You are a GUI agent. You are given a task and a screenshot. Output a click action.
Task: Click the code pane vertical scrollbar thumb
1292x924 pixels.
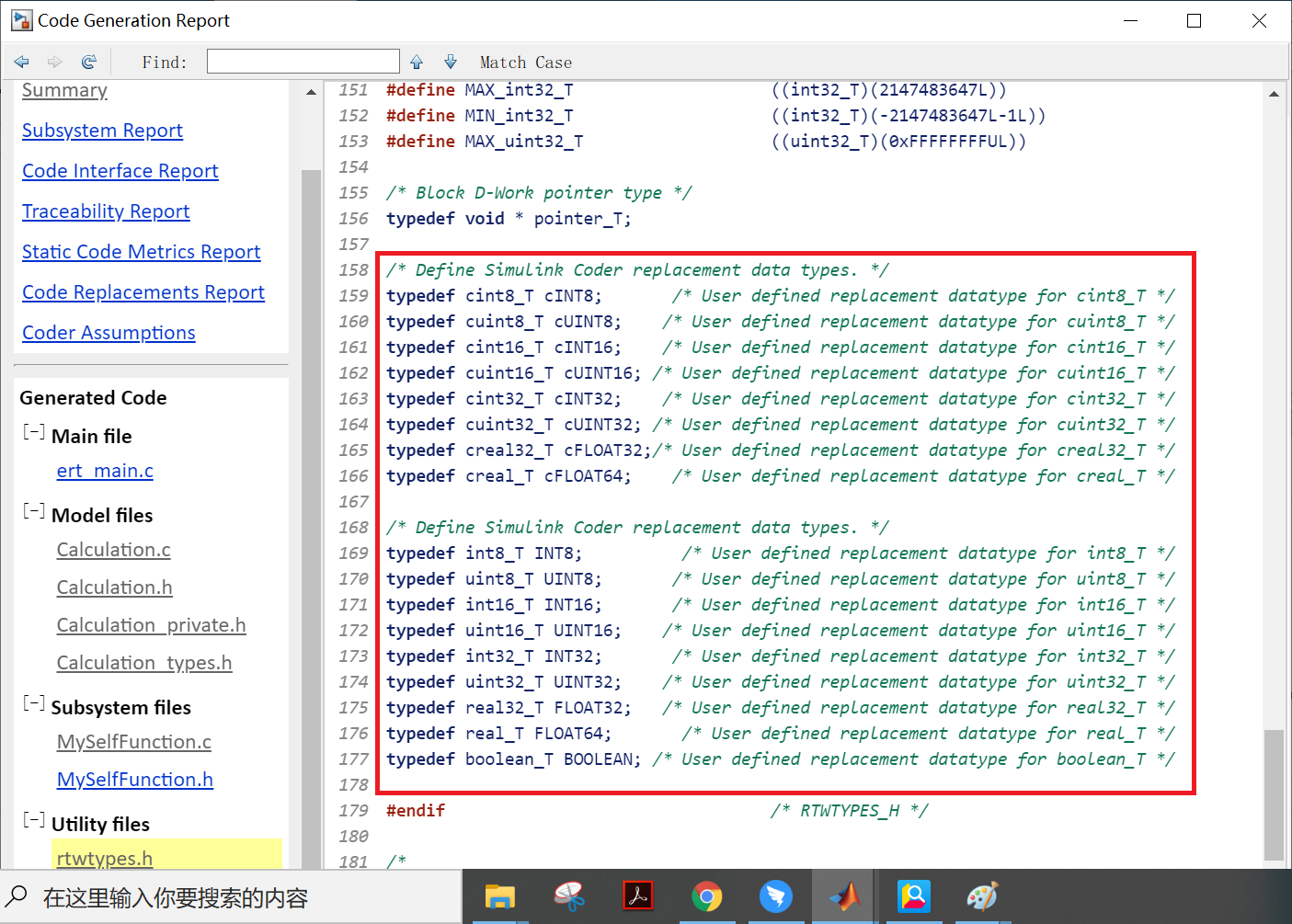click(x=1274, y=795)
